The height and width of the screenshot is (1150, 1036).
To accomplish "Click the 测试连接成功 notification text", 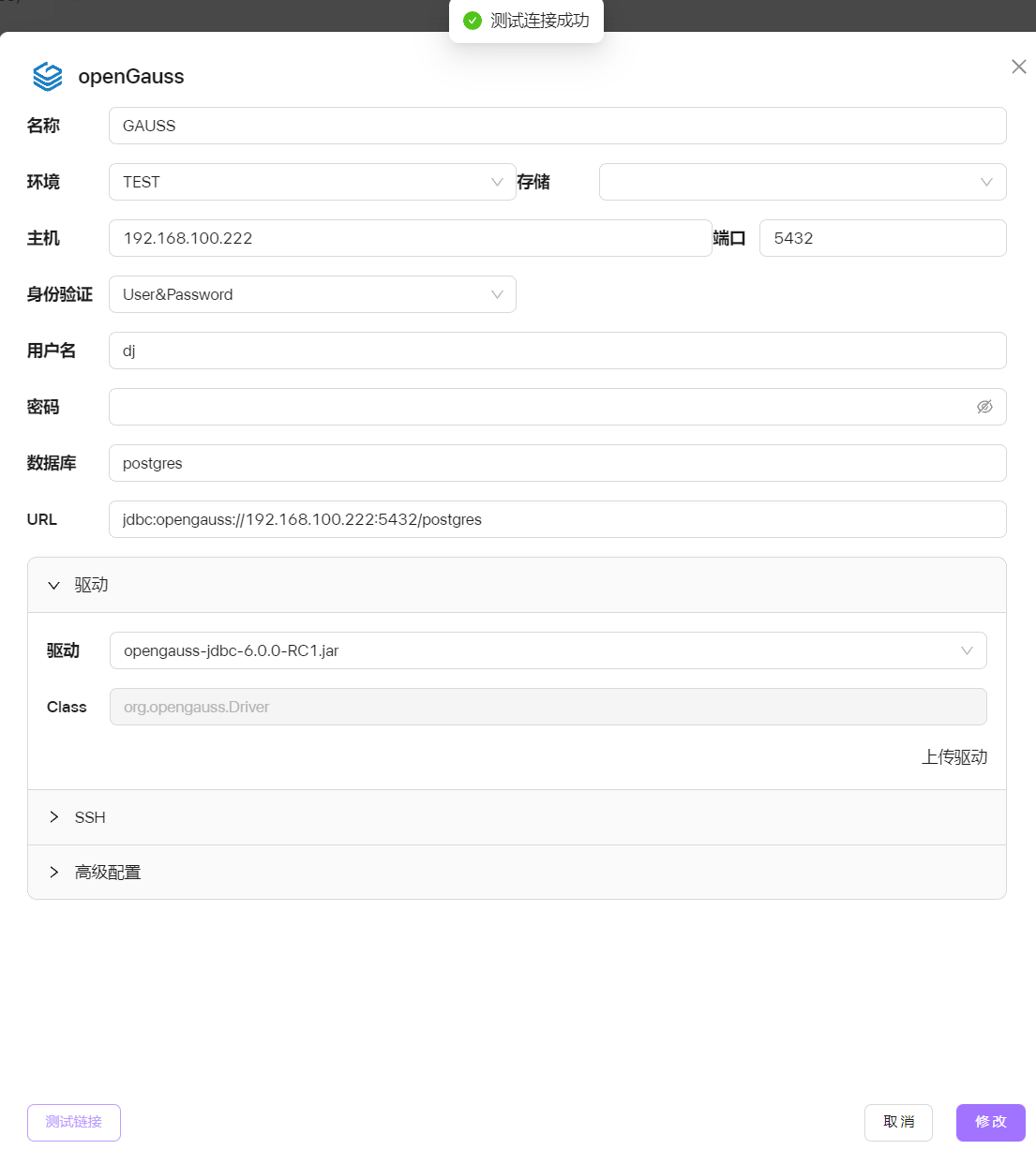I will [540, 21].
